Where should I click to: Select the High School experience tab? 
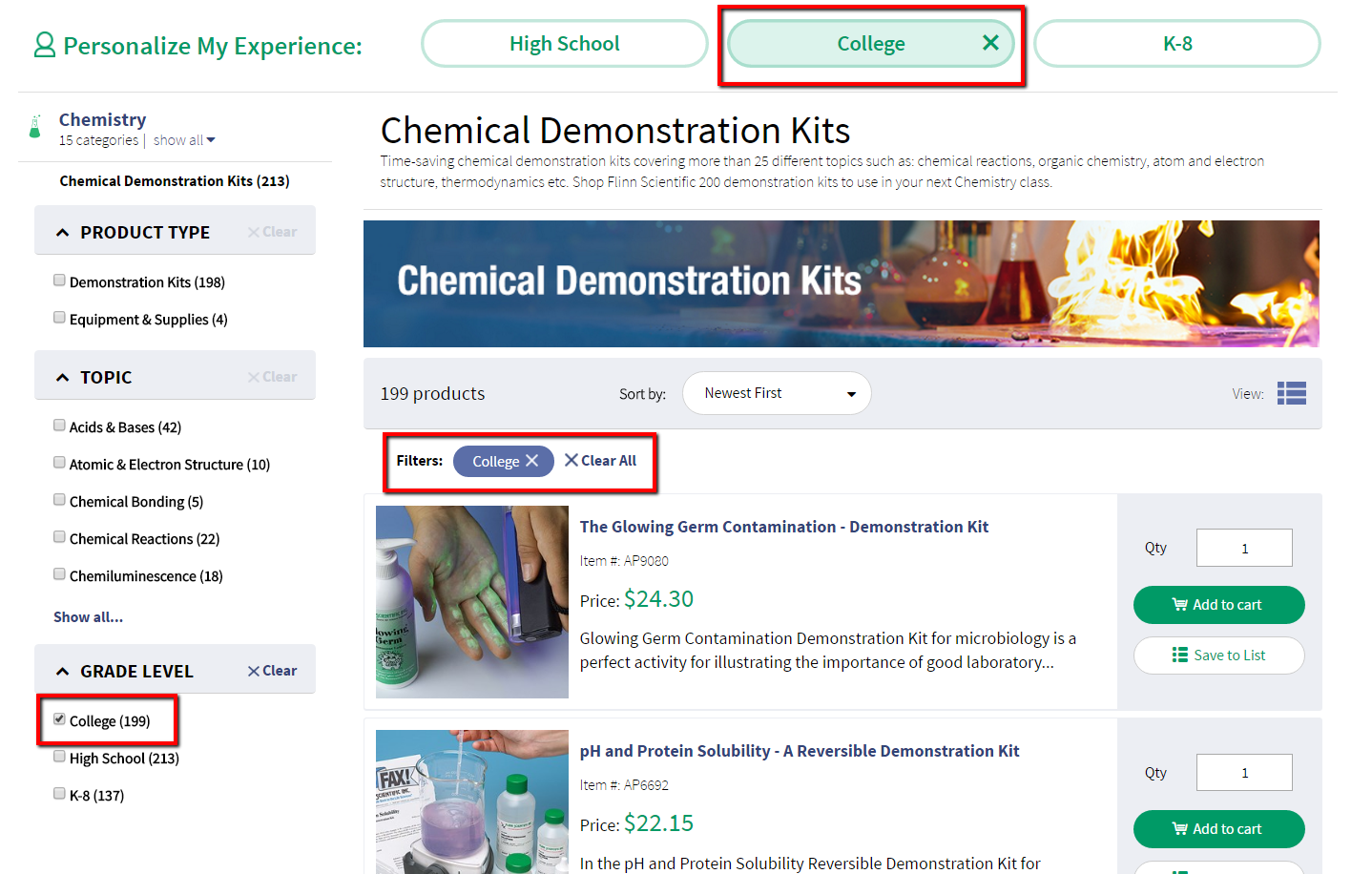(x=564, y=44)
